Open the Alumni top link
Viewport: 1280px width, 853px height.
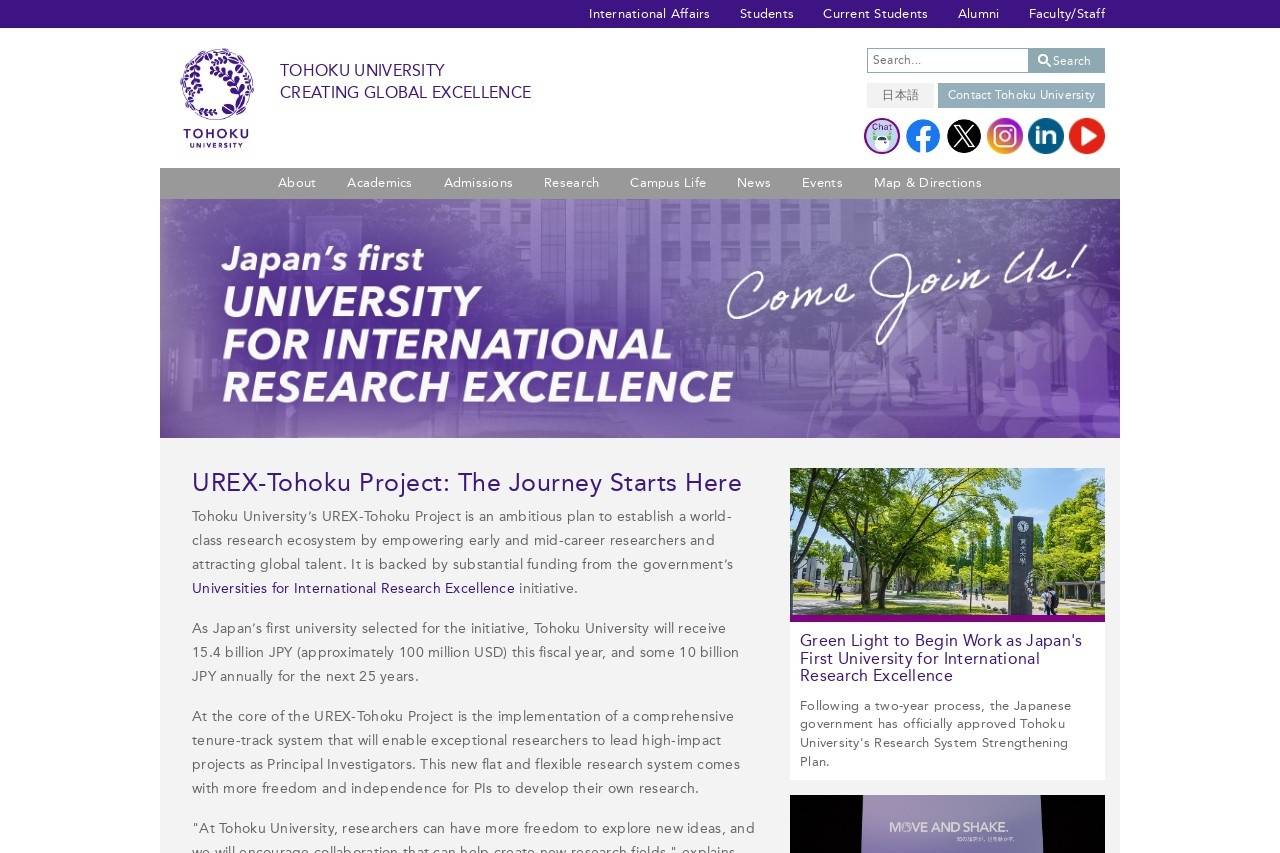point(978,14)
